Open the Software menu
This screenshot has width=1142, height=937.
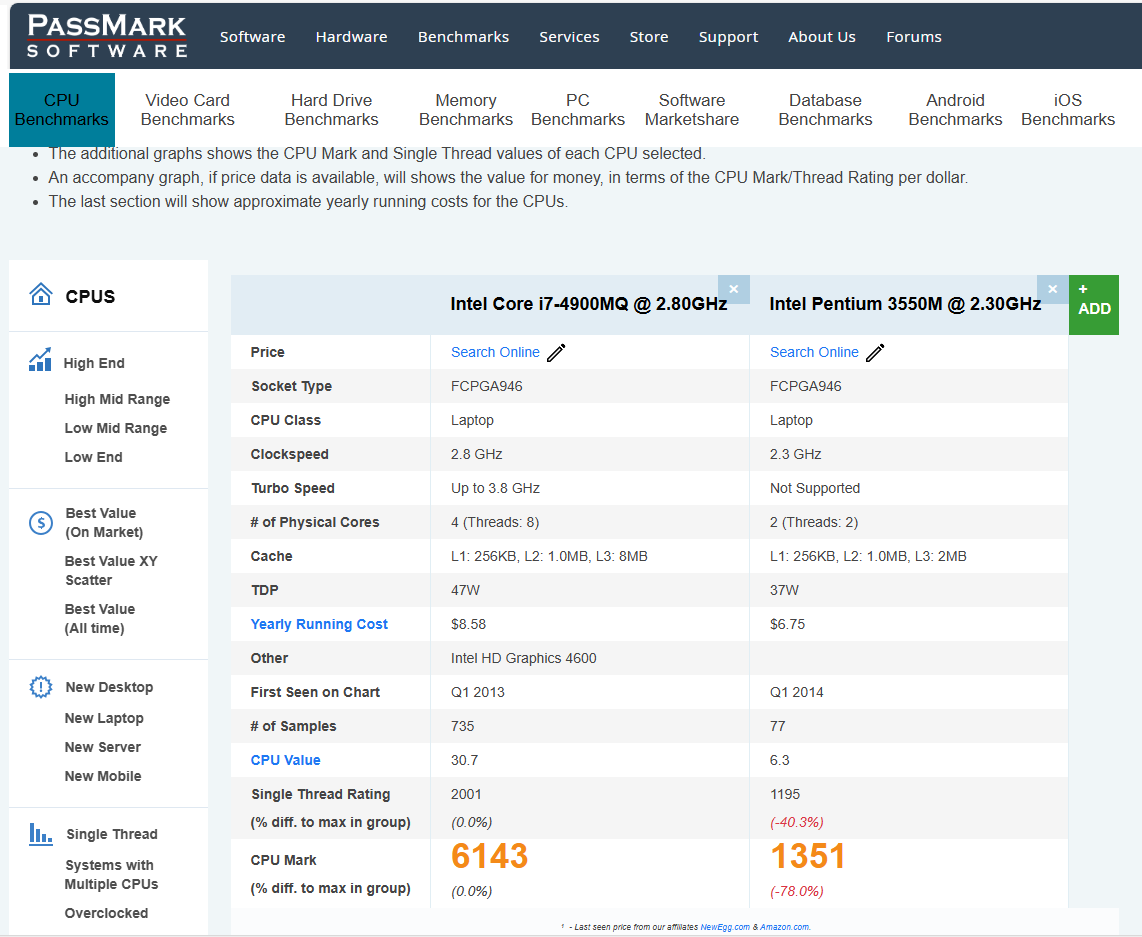click(x=253, y=37)
